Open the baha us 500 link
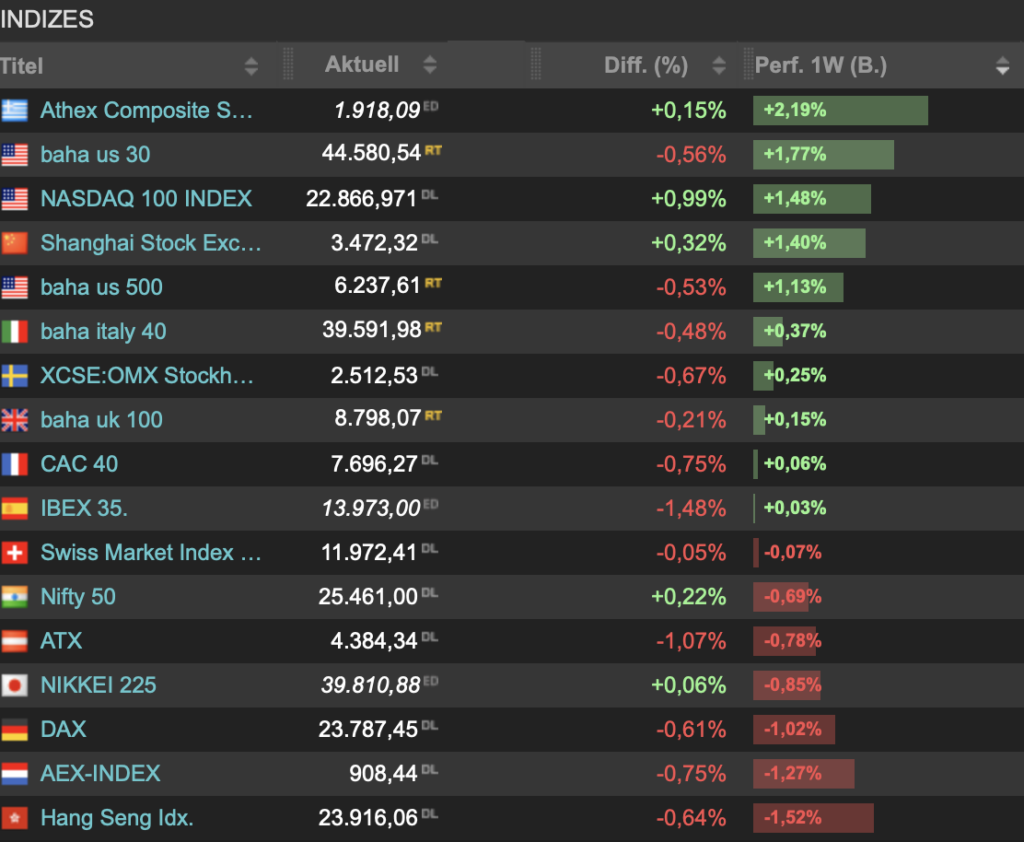The image size is (1024, 842). 101,287
